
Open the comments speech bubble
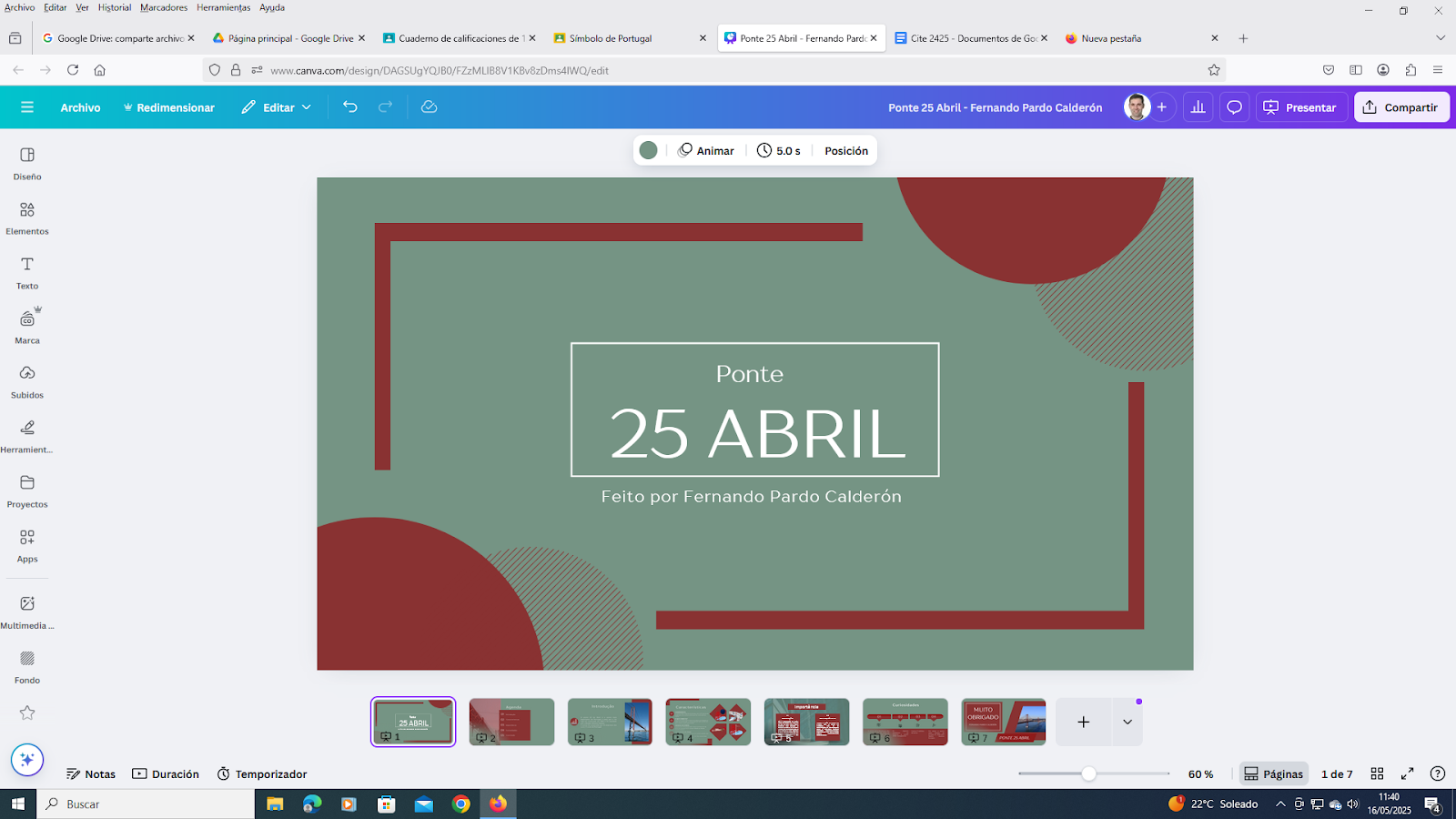pyautogui.click(x=1234, y=107)
